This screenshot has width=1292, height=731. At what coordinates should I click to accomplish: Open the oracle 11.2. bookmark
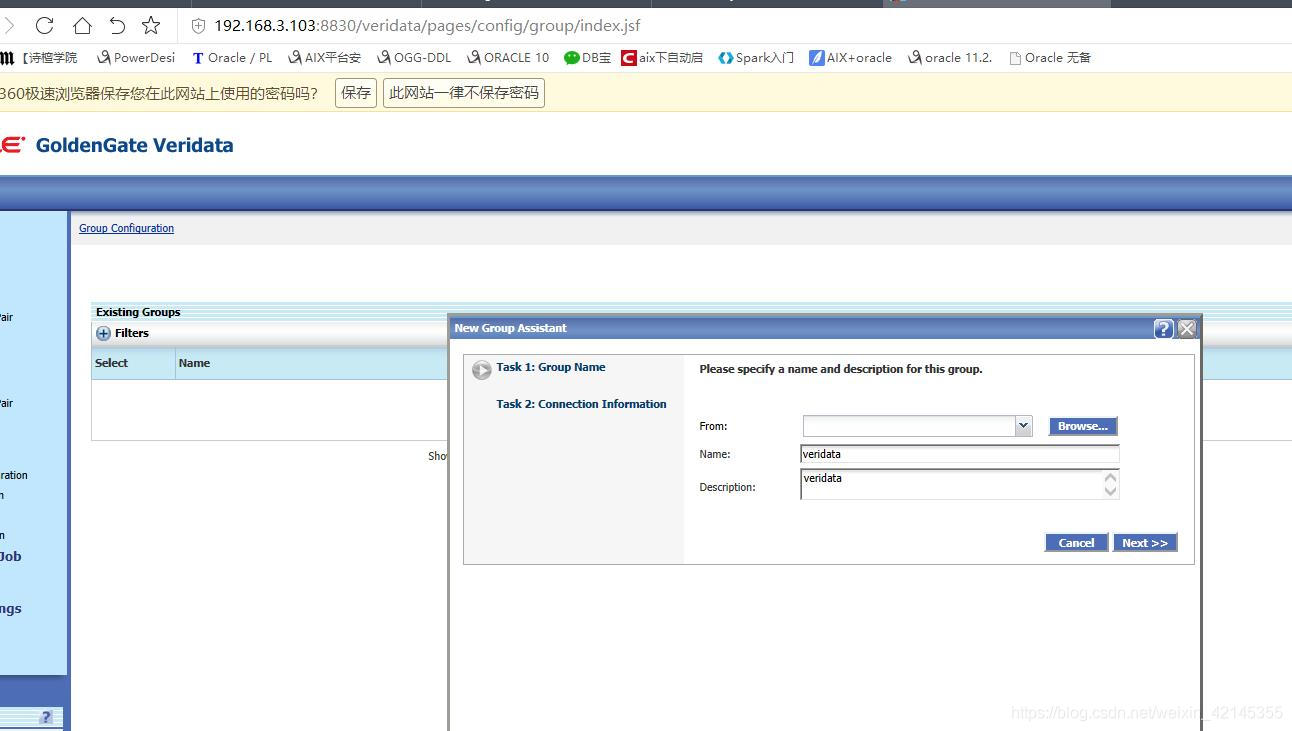click(x=950, y=58)
